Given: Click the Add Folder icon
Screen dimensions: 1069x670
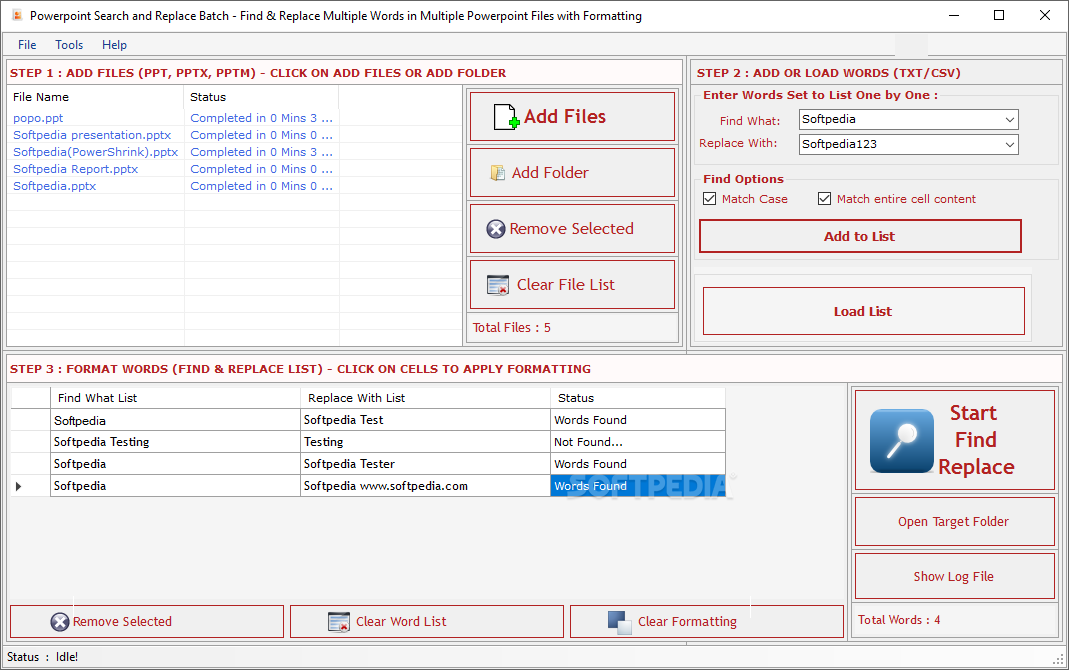Looking at the screenshot, I should (x=498, y=173).
